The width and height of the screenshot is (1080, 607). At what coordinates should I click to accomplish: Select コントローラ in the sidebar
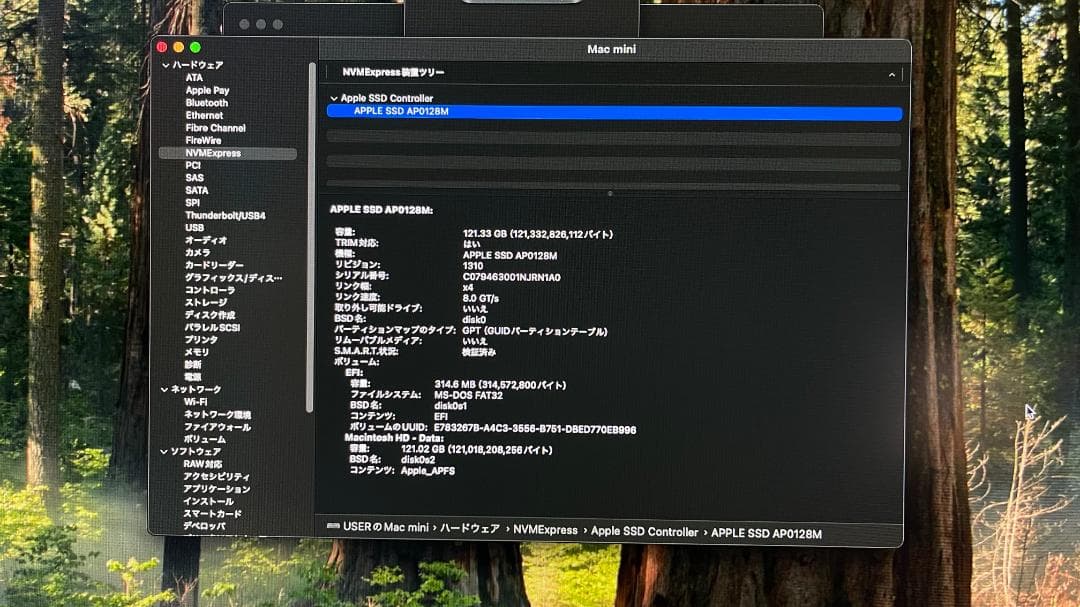coord(209,291)
